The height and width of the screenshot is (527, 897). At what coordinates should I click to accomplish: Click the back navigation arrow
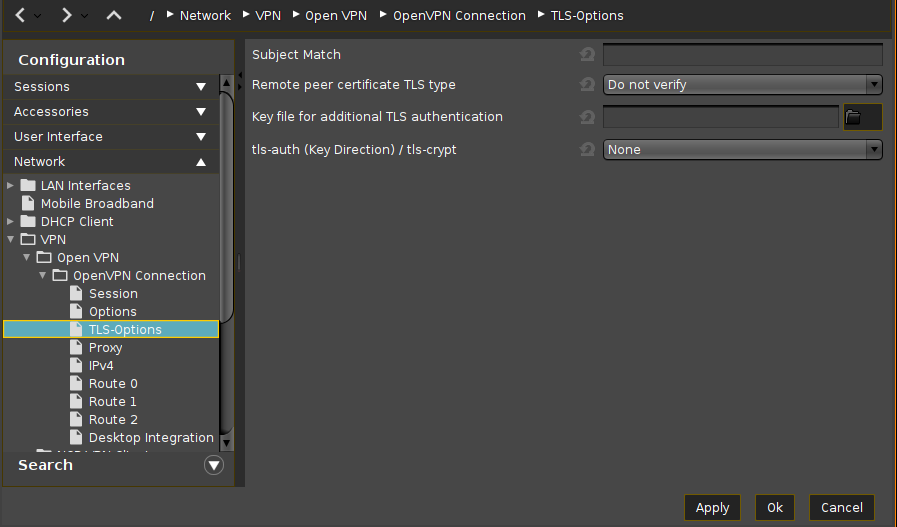point(20,15)
